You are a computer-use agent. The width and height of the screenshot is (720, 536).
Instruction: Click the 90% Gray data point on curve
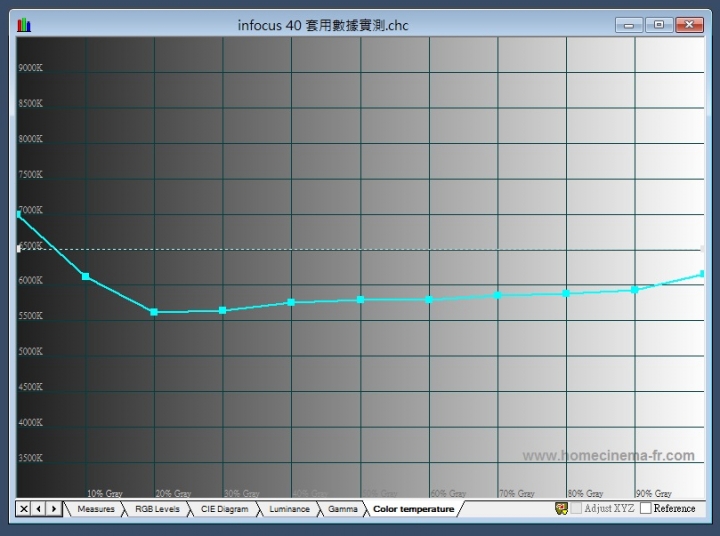point(635,290)
